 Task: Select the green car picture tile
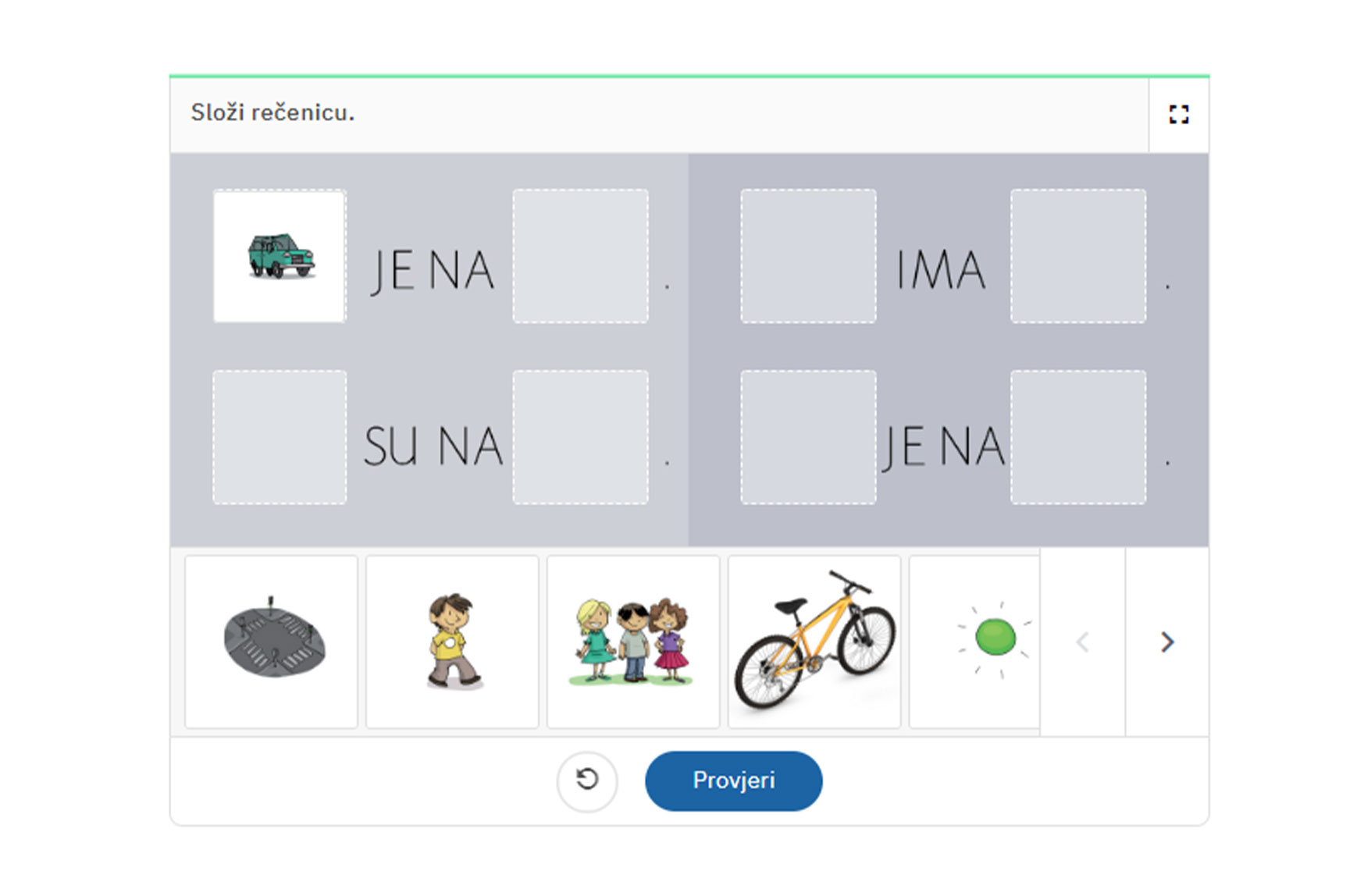(x=280, y=256)
